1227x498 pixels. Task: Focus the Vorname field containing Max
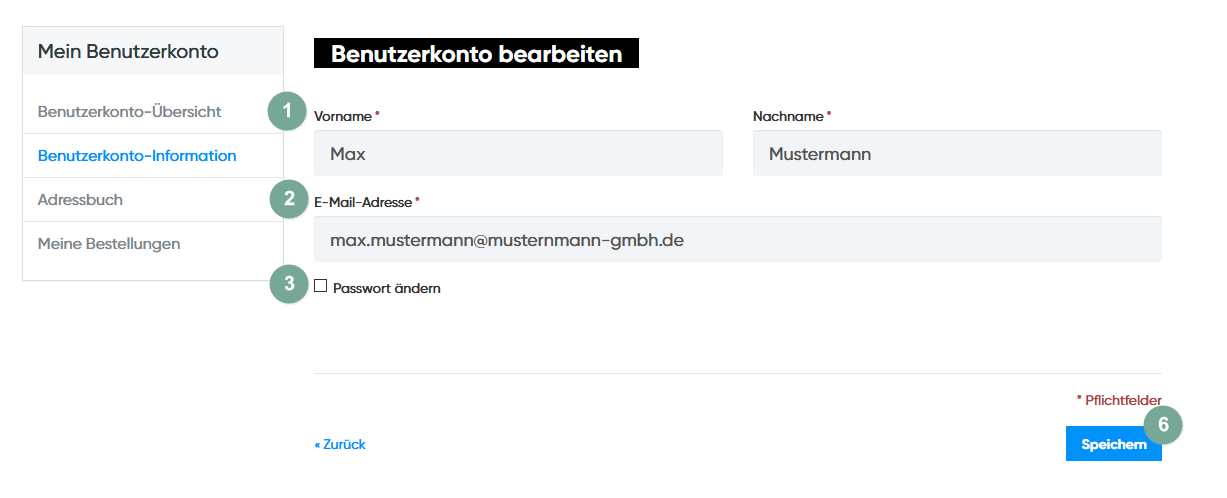click(518, 153)
